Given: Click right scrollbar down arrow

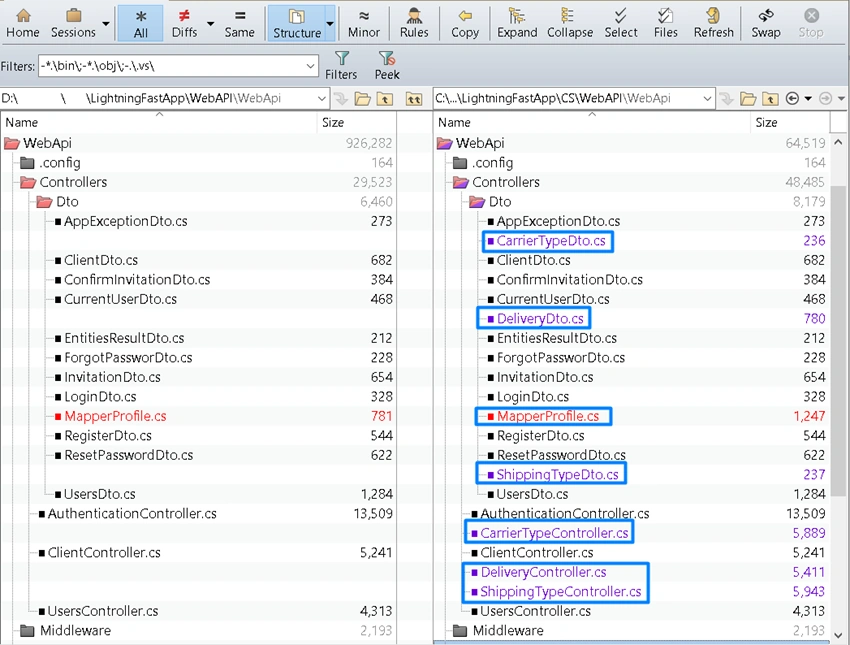Looking at the screenshot, I should 838,635.
